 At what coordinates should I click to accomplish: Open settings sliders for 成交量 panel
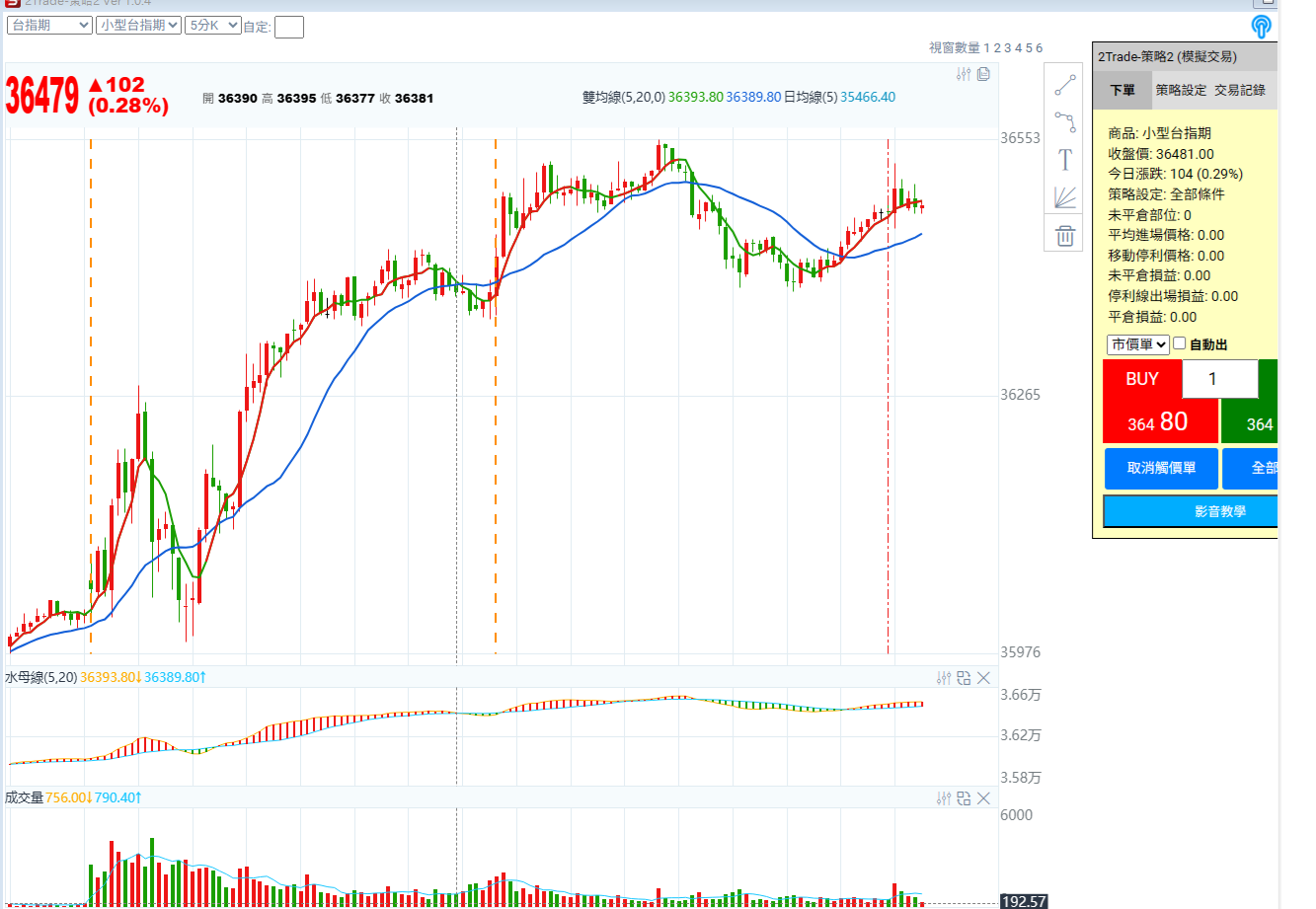[944, 797]
